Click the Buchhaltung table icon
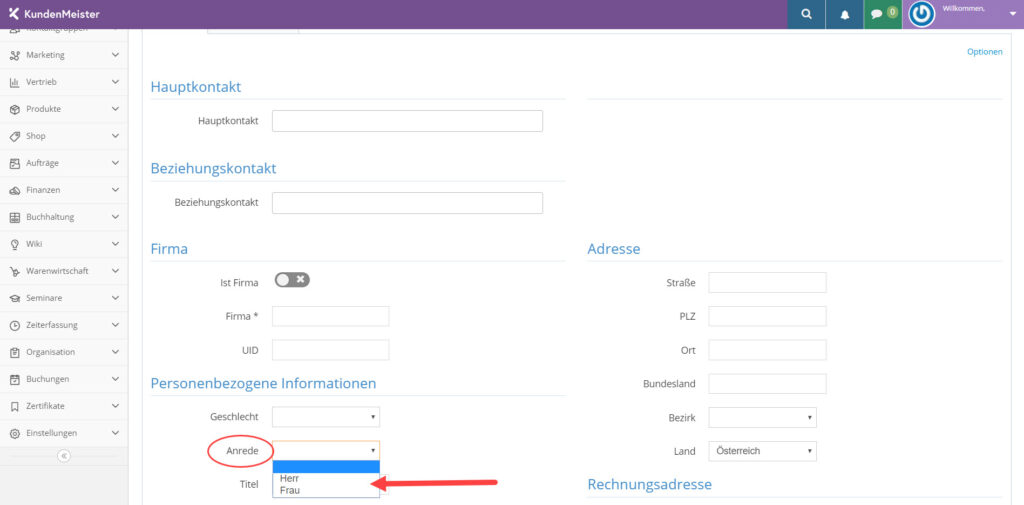The width and height of the screenshot is (1024, 505). pyautogui.click(x=14, y=217)
